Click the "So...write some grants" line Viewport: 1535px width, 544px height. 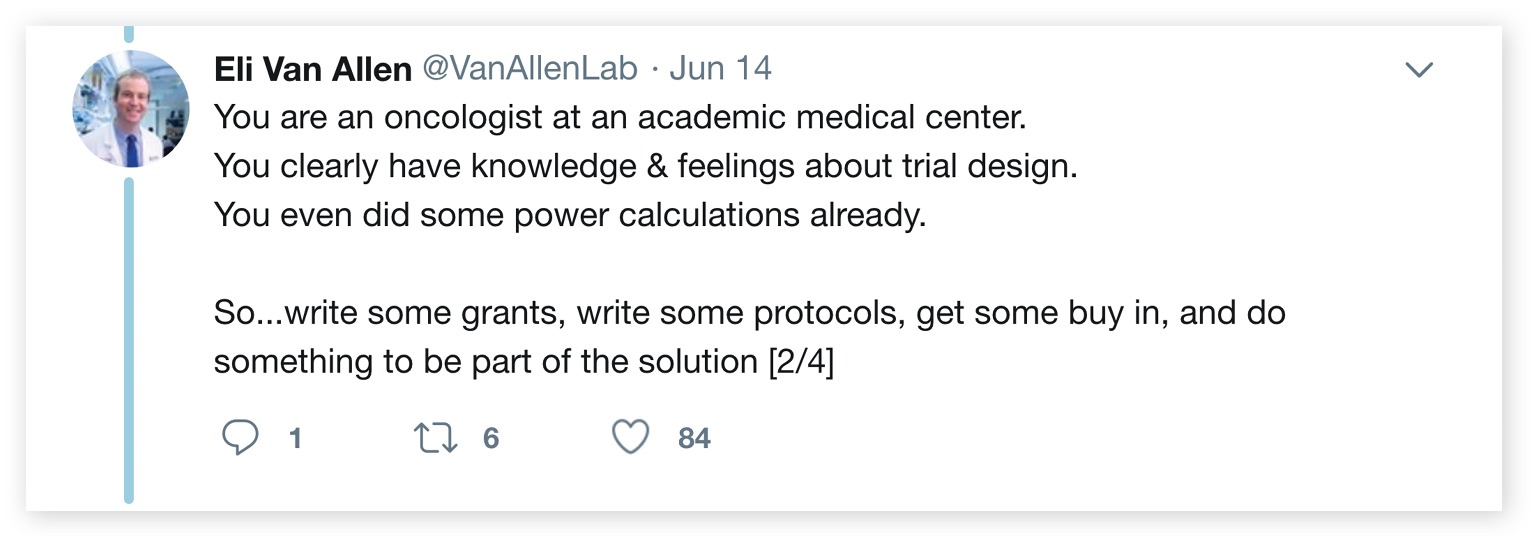pos(748,313)
